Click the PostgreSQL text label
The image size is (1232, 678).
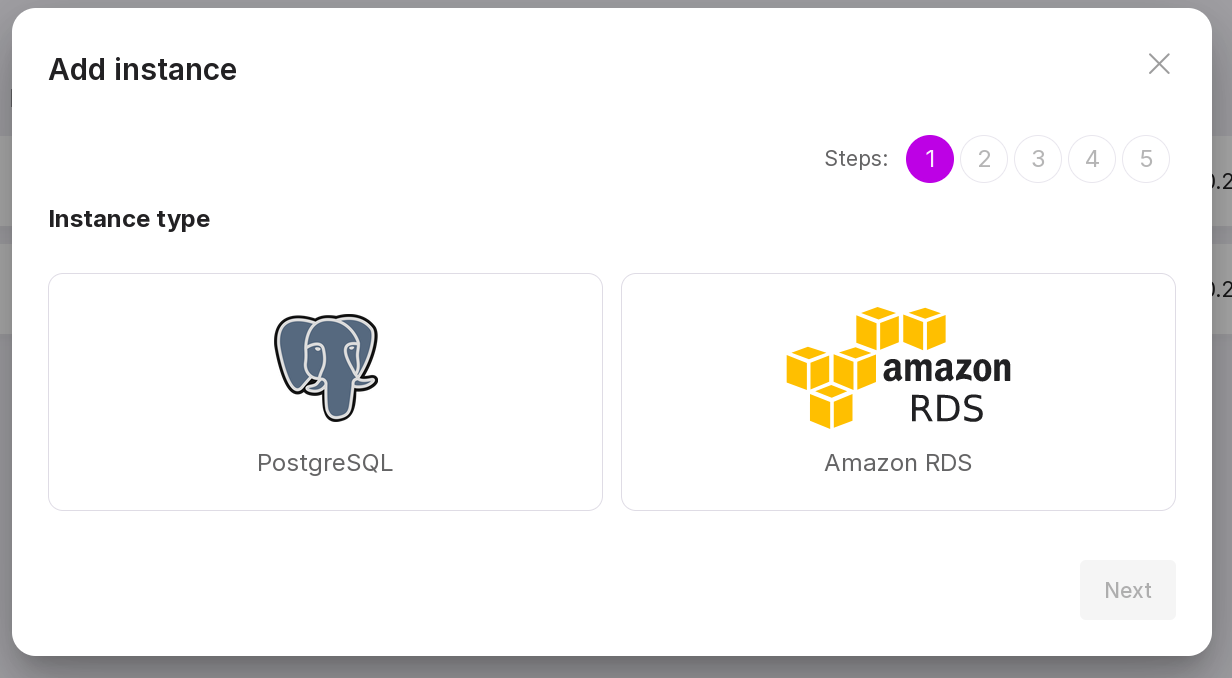tap(325, 463)
